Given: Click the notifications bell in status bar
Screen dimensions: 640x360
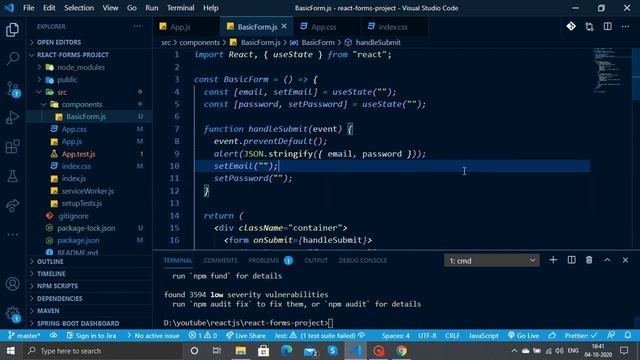Looking at the screenshot, I should click(628, 336).
